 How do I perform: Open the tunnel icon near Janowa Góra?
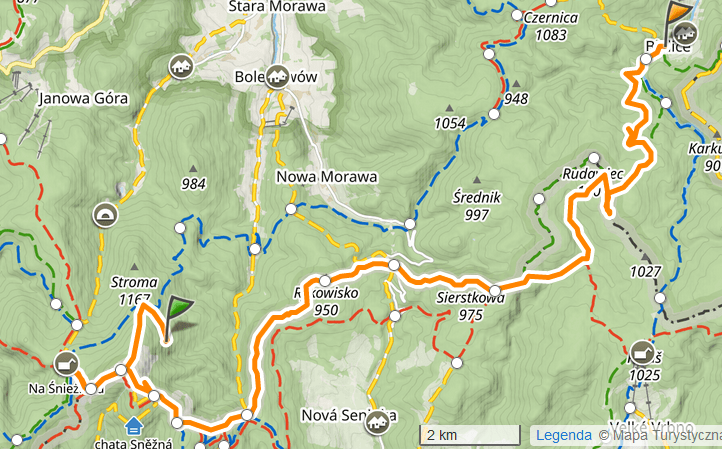(x=105, y=215)
